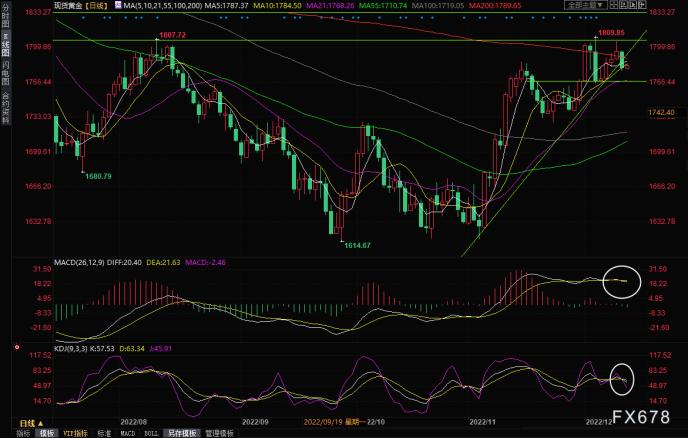
Task: Click the 2022/09/19 星期一 date label
Action: tap(334, 422)
